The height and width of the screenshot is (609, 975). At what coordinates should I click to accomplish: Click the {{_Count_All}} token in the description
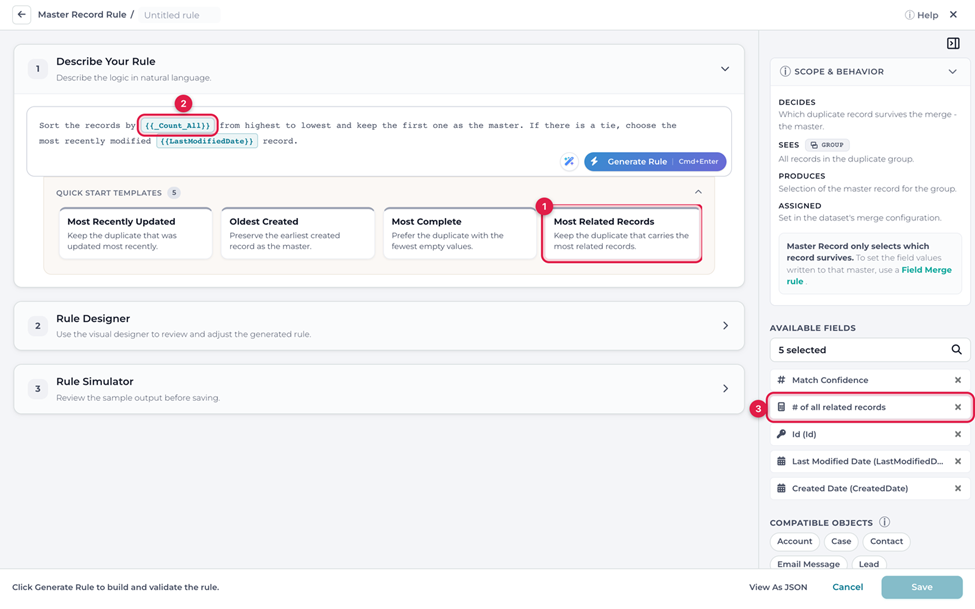(x=178, y=126)
